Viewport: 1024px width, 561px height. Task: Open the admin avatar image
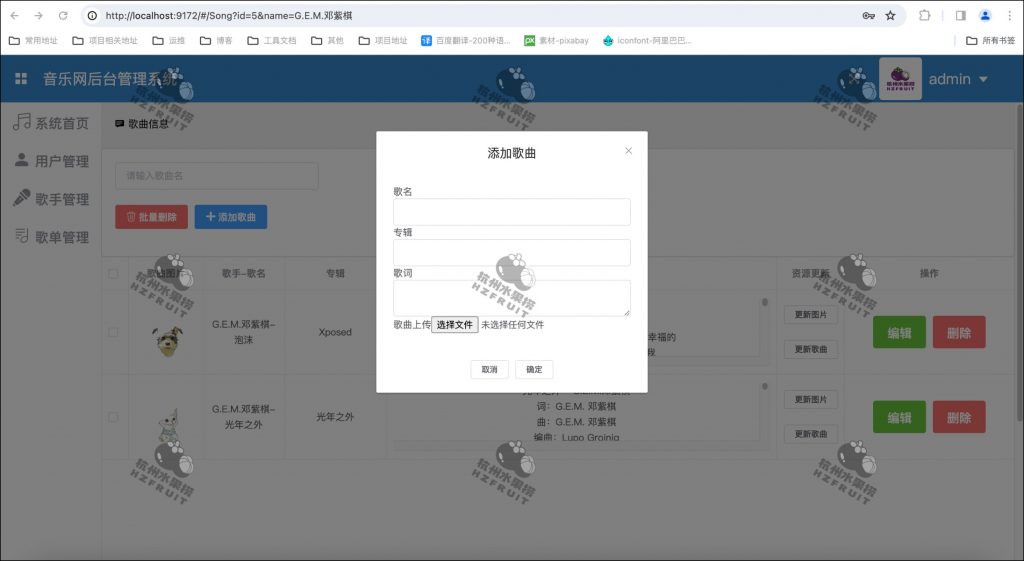point(900,79)
